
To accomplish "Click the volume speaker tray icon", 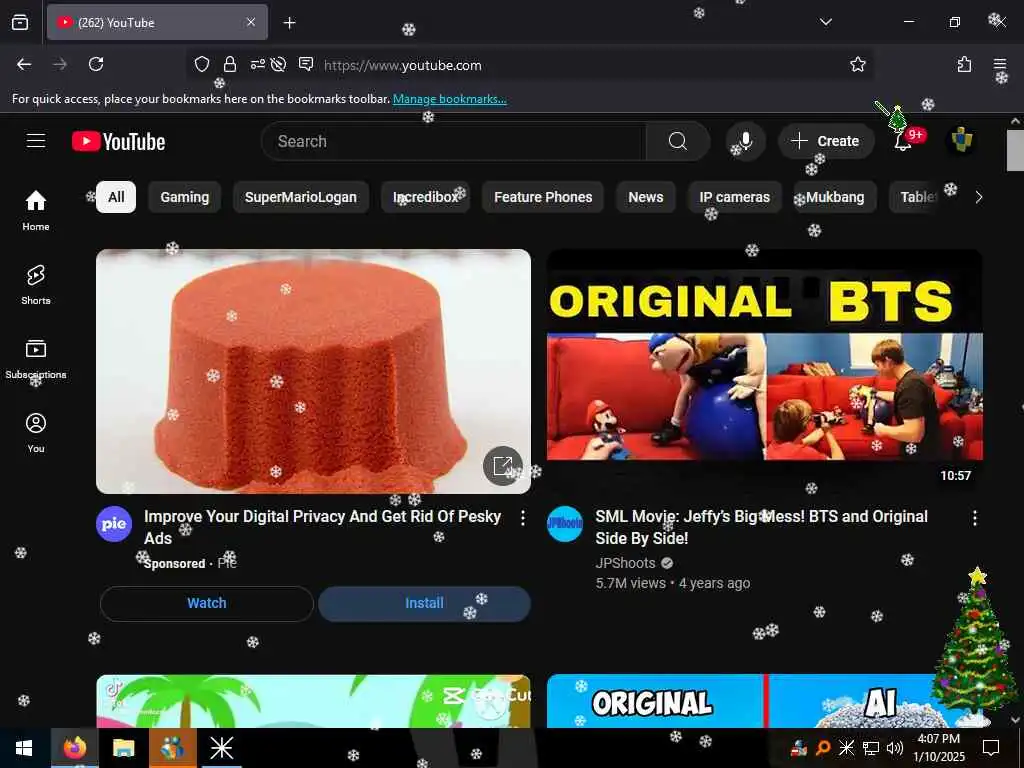I will pos(895,748).
